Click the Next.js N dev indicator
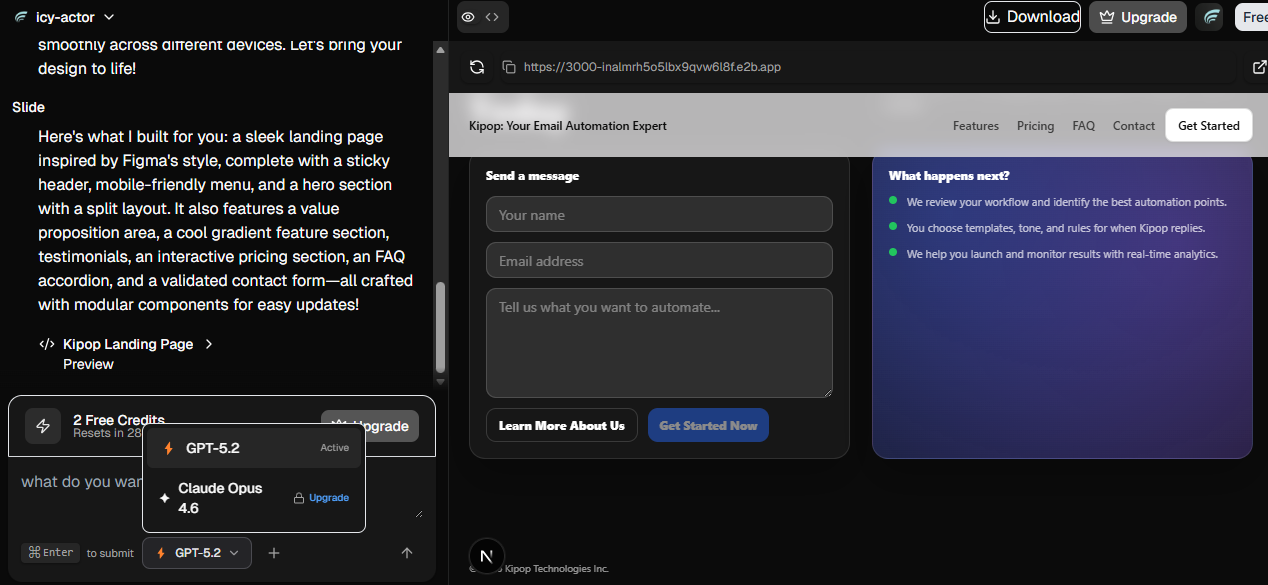 487,557
